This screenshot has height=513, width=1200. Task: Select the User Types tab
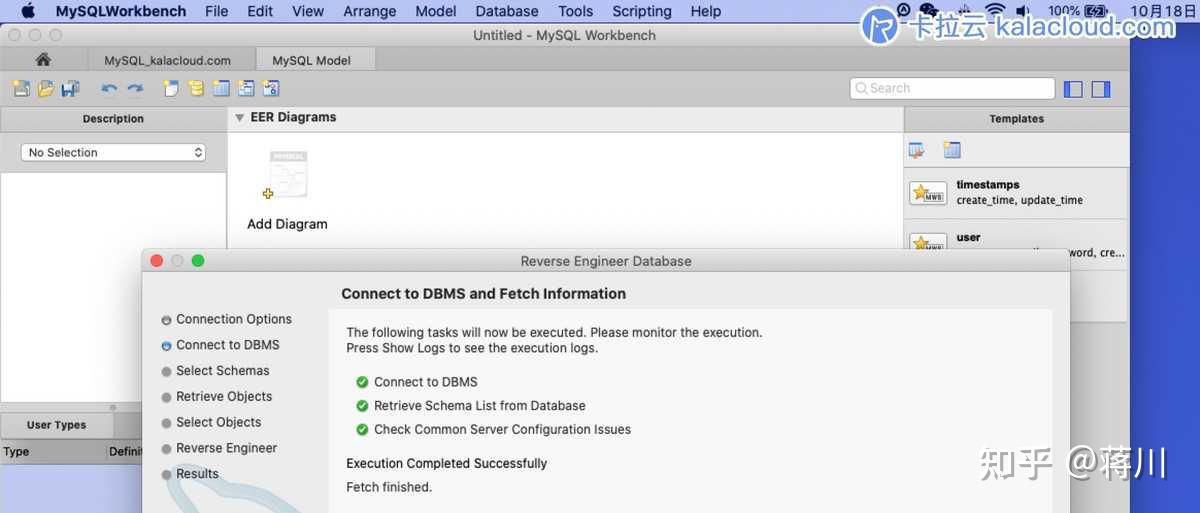pos(56,425)
